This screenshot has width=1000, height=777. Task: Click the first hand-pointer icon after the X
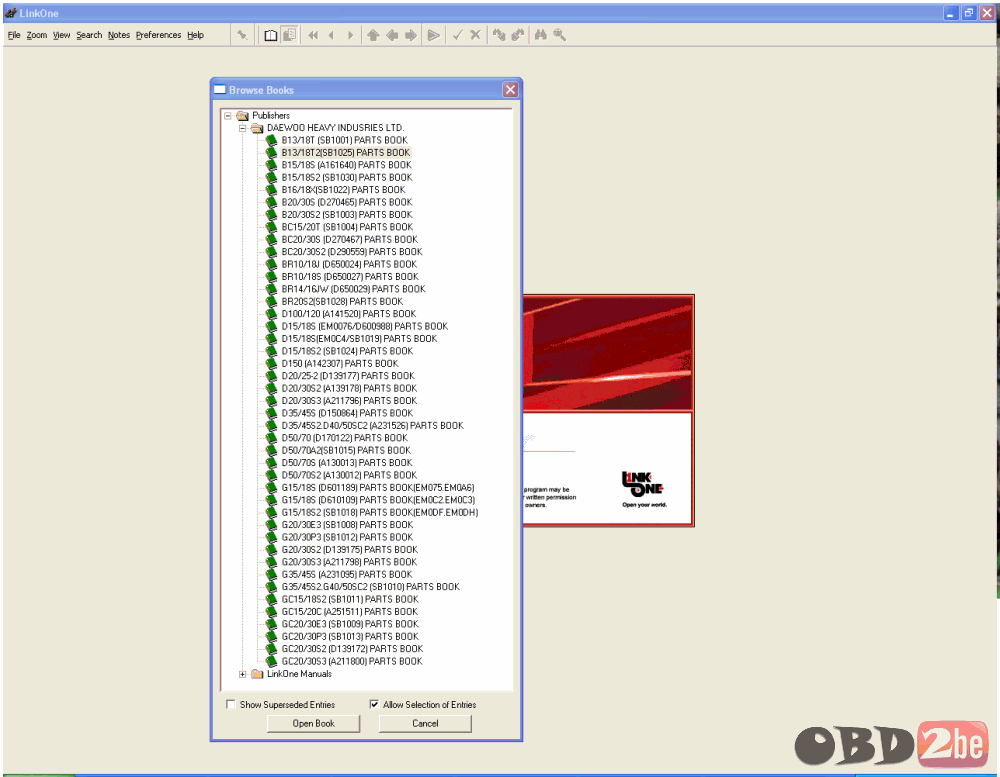click(x=499, y=35)
